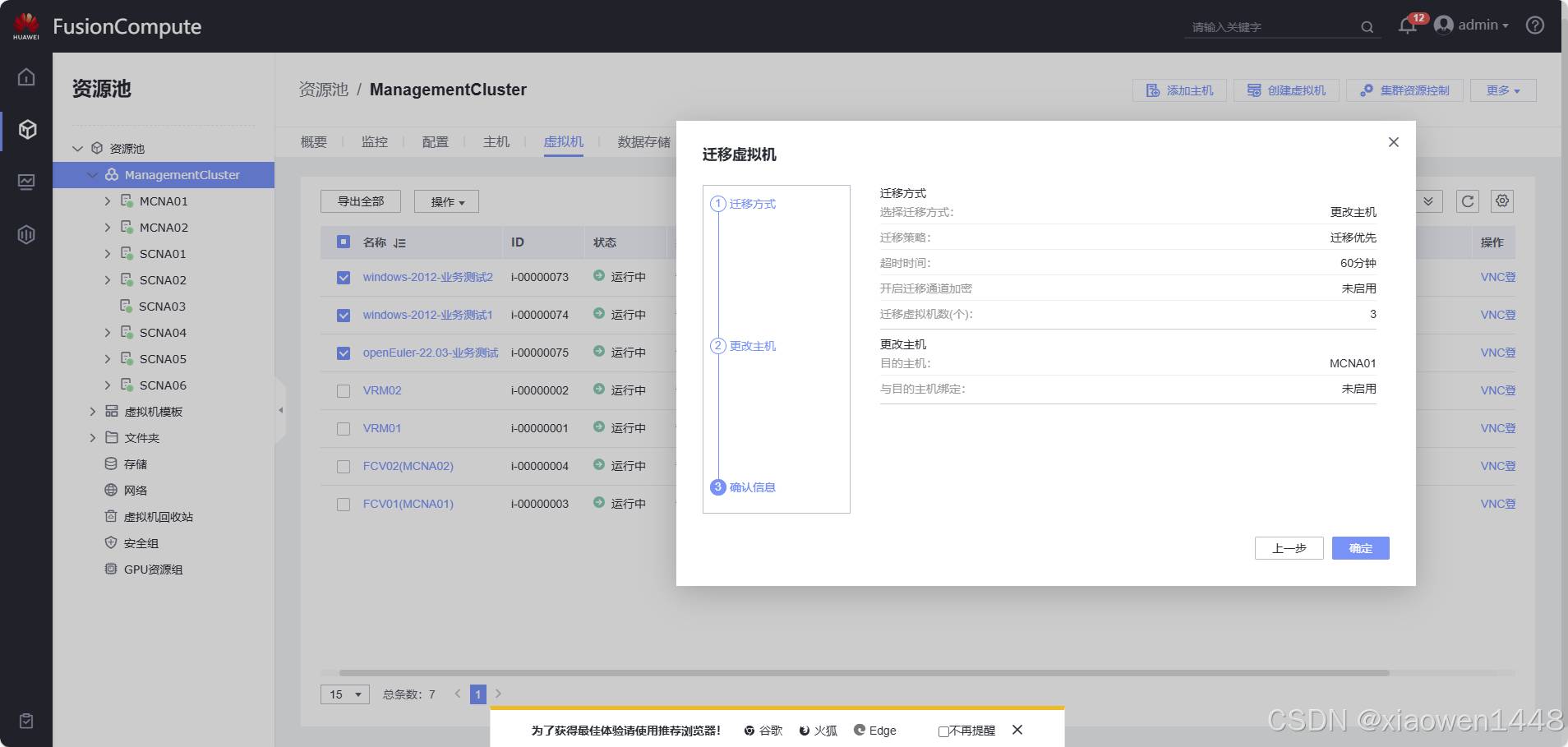This screenshot has height=747, width=1568.
Task: Switch to the 主机 tab
Action: [x=496, y=142]
